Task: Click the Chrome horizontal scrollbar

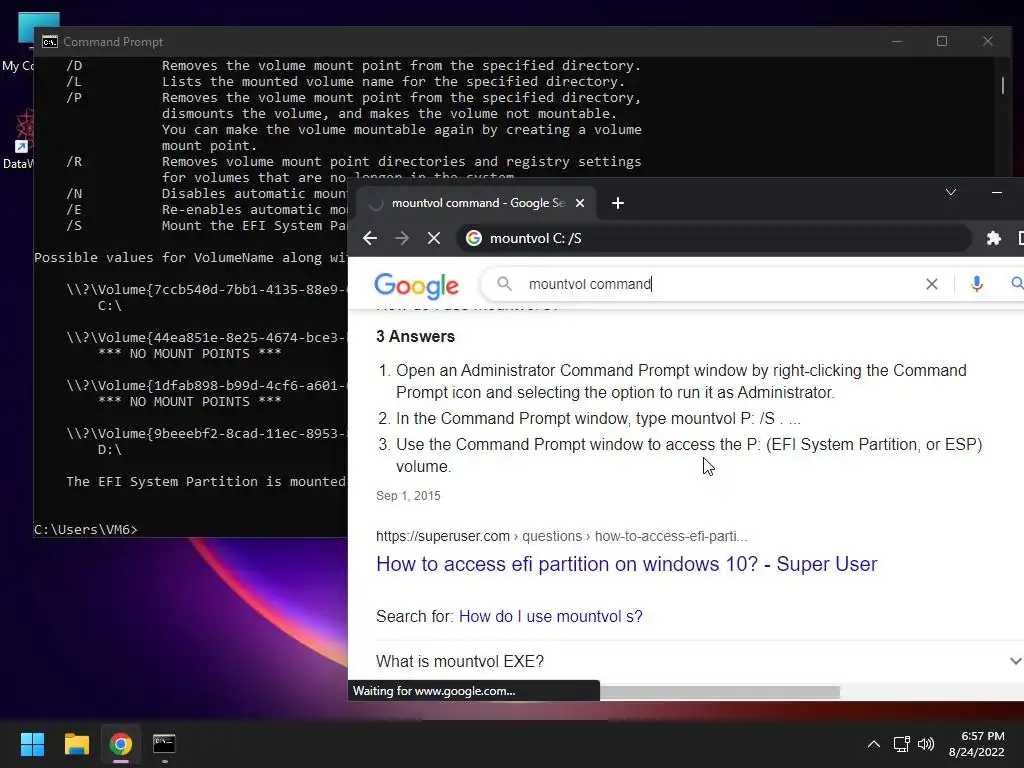Action: click(720, 692)
